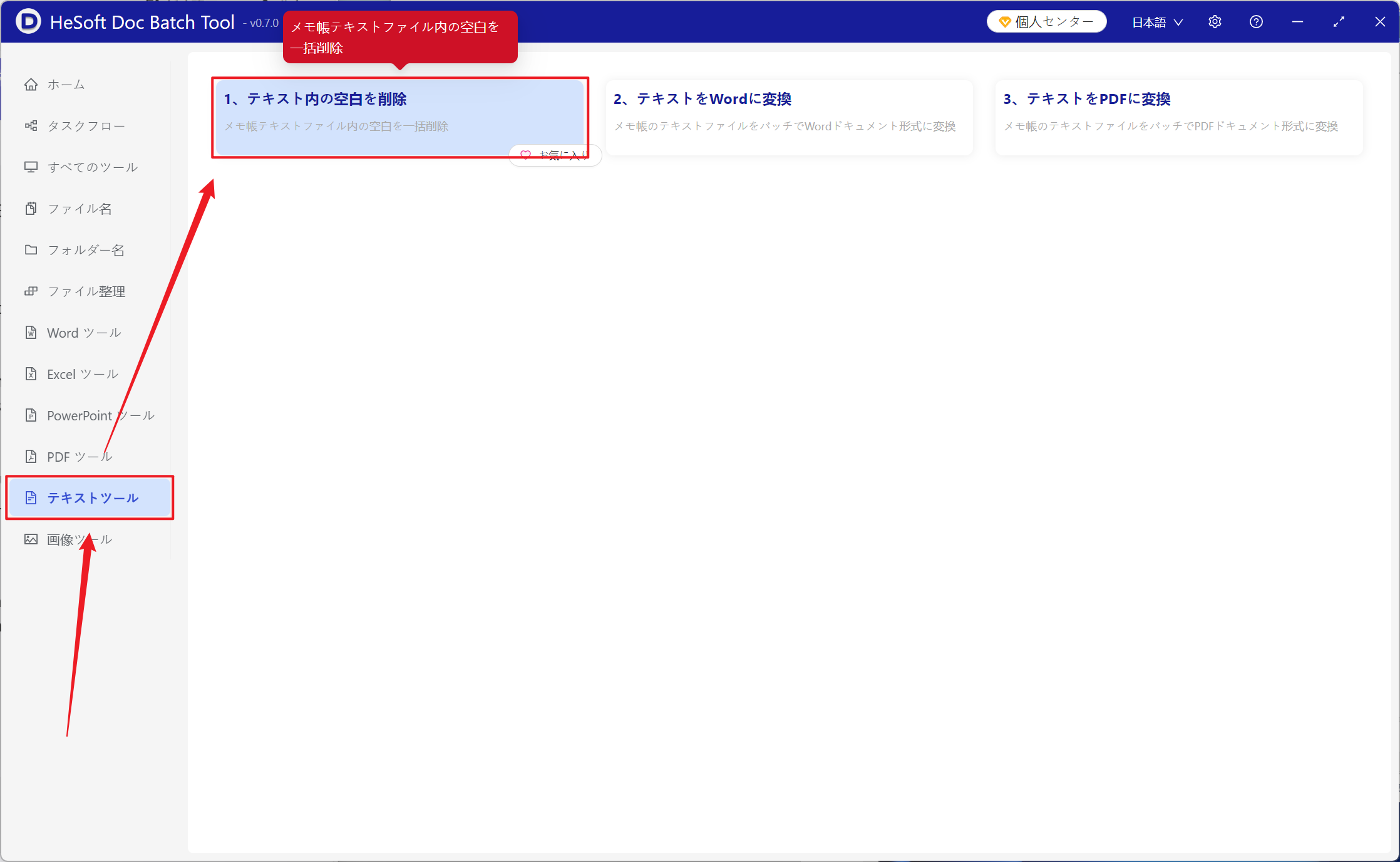
Task: Open Word ツール section
Action: pos(88,333)
